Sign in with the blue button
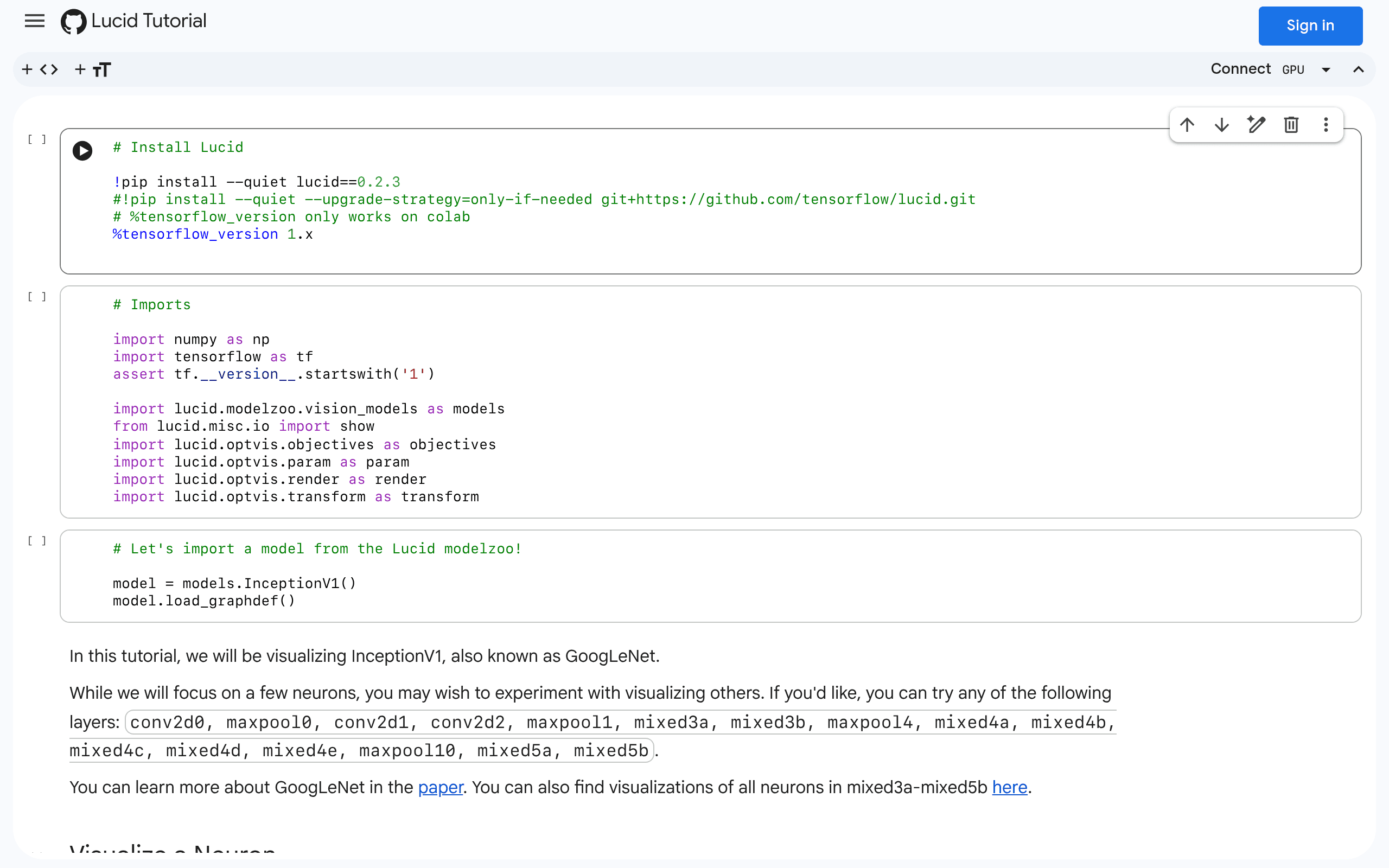 point(1310,26)
